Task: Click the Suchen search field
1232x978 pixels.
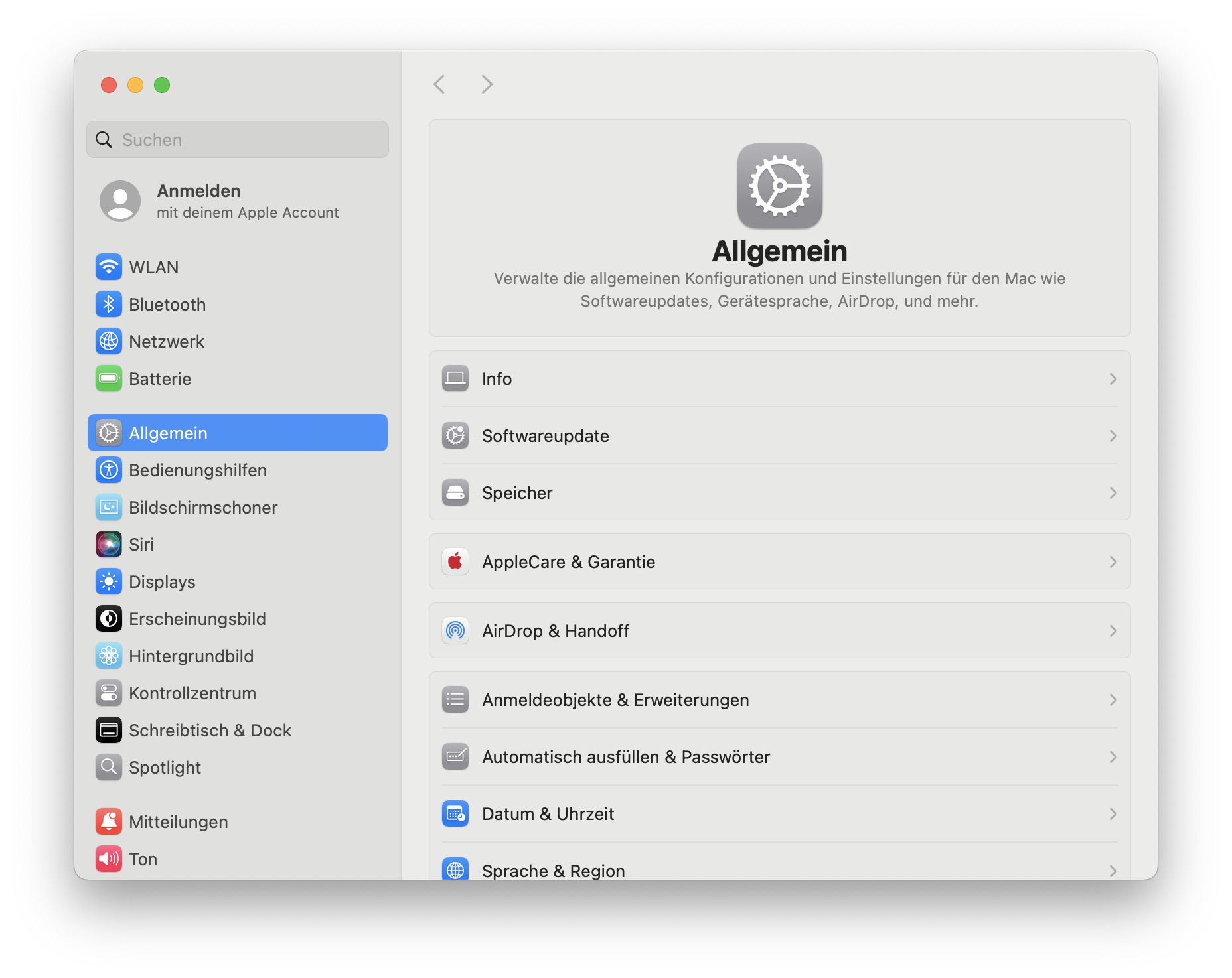Action: point(238,139)
